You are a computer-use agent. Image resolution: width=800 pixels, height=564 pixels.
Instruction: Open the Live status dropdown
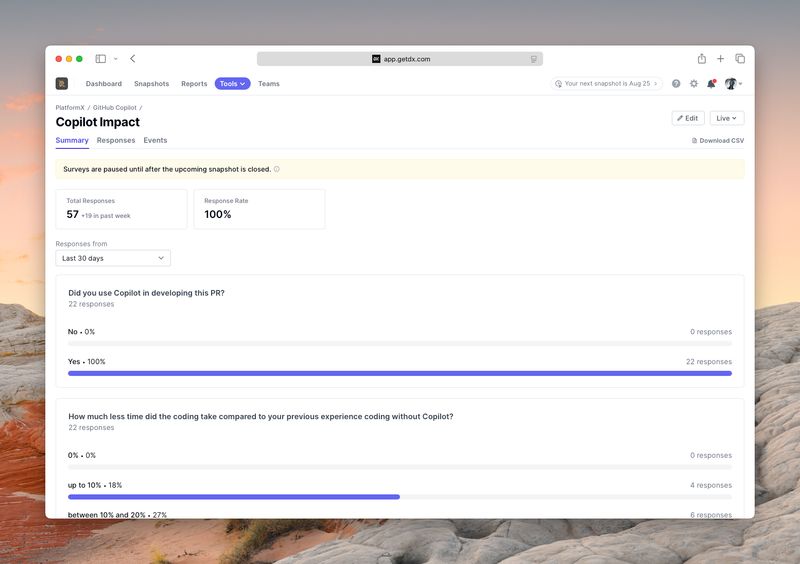pyautogui.click(x=726, y=118)
